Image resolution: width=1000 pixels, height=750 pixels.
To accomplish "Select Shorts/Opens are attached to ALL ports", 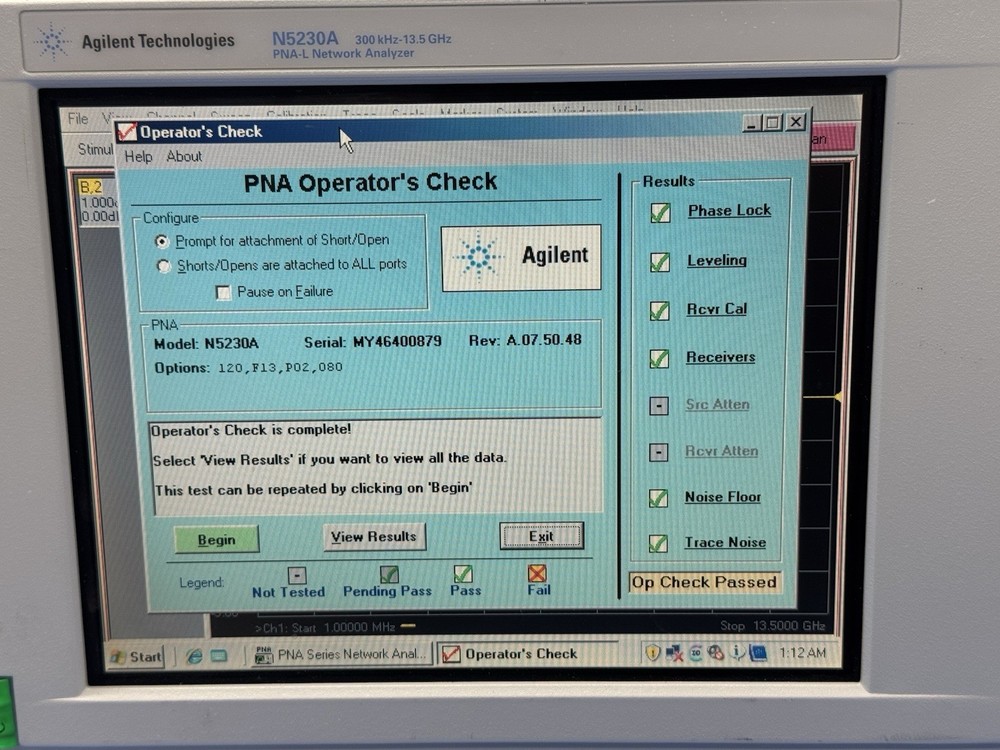I will [161, 265].
